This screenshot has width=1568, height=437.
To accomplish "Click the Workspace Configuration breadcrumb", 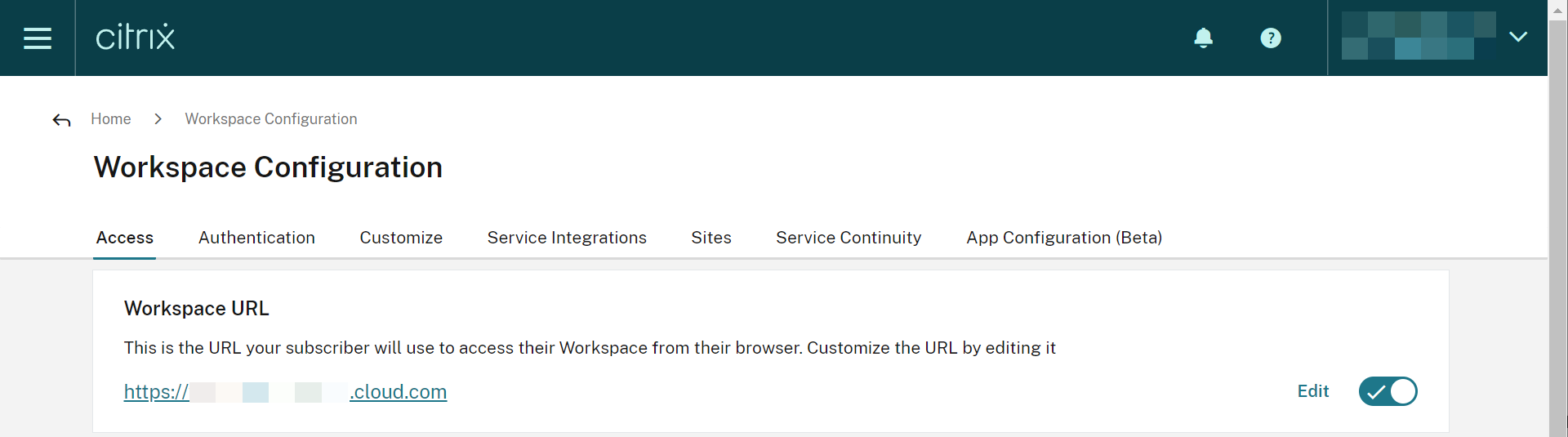I will (271, 119).
